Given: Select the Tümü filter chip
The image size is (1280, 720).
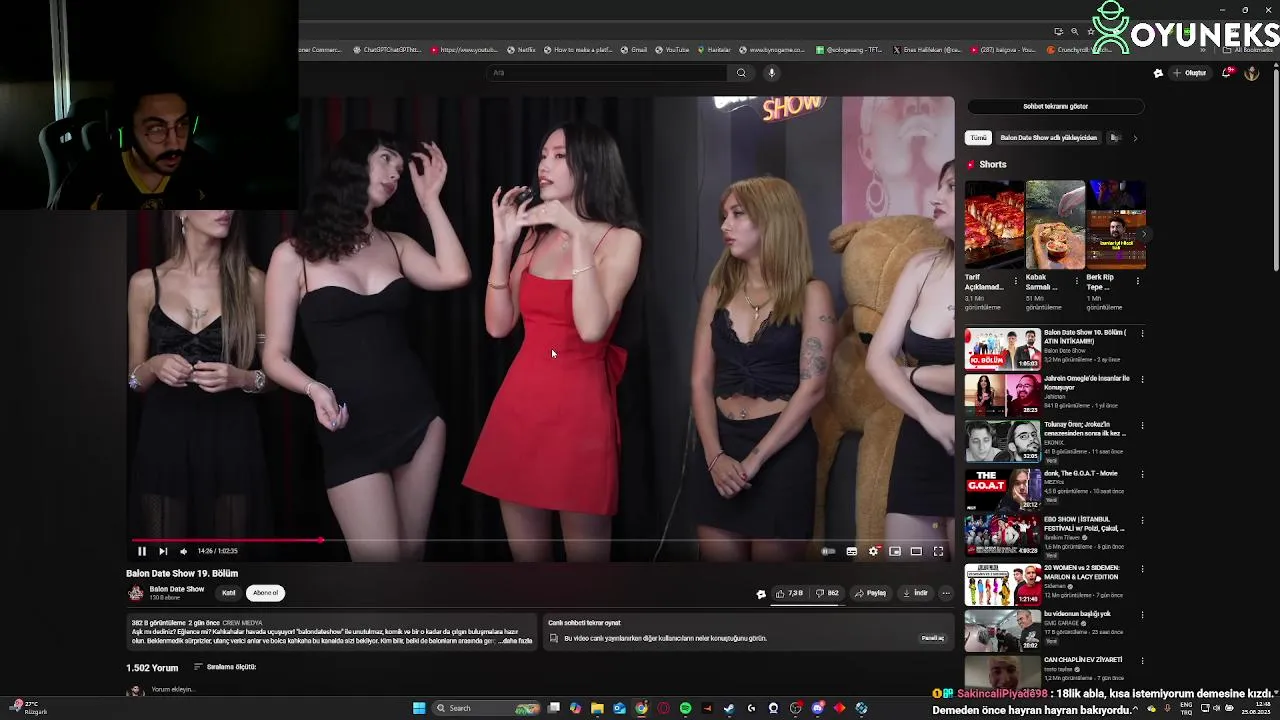Looking at the screenshot, I should (x=978, y=138).
